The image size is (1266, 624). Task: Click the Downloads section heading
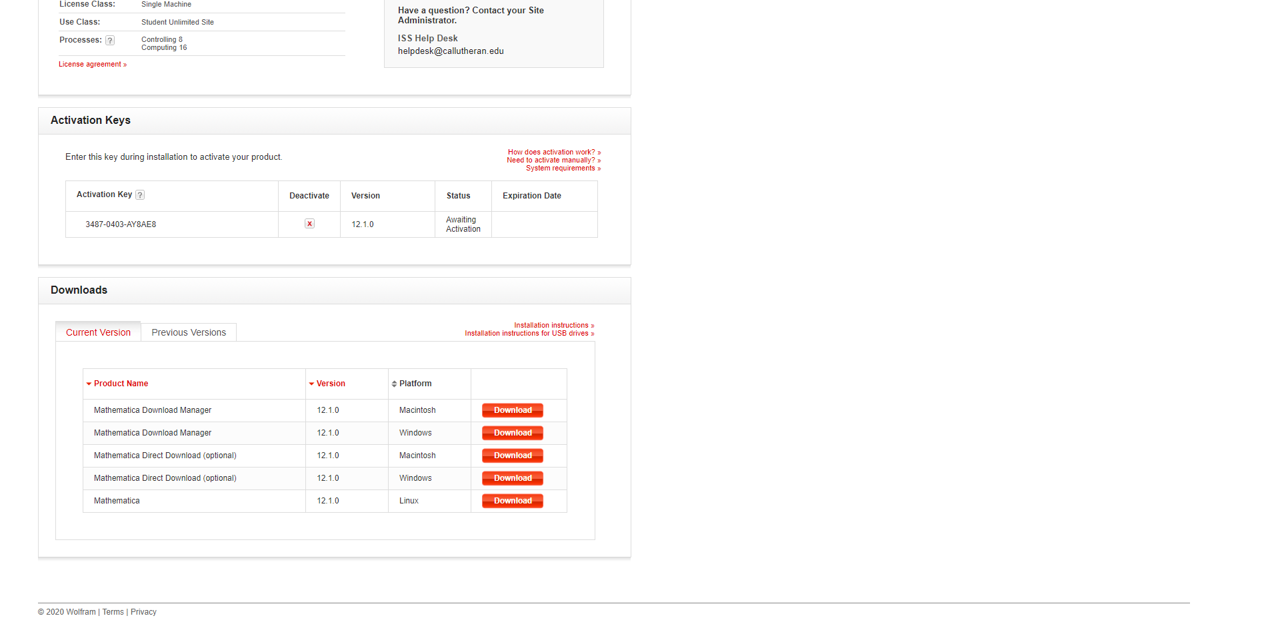click(x=79, y=290)
